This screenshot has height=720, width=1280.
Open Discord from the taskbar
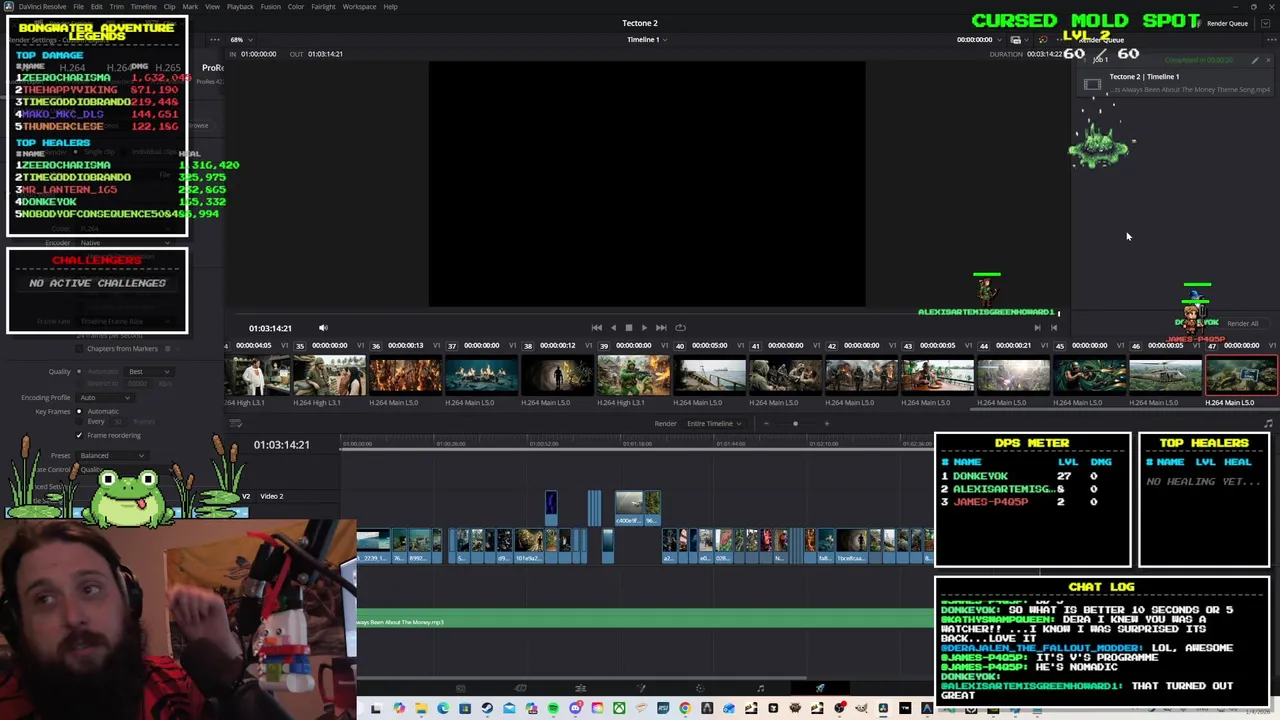(575, 709)
